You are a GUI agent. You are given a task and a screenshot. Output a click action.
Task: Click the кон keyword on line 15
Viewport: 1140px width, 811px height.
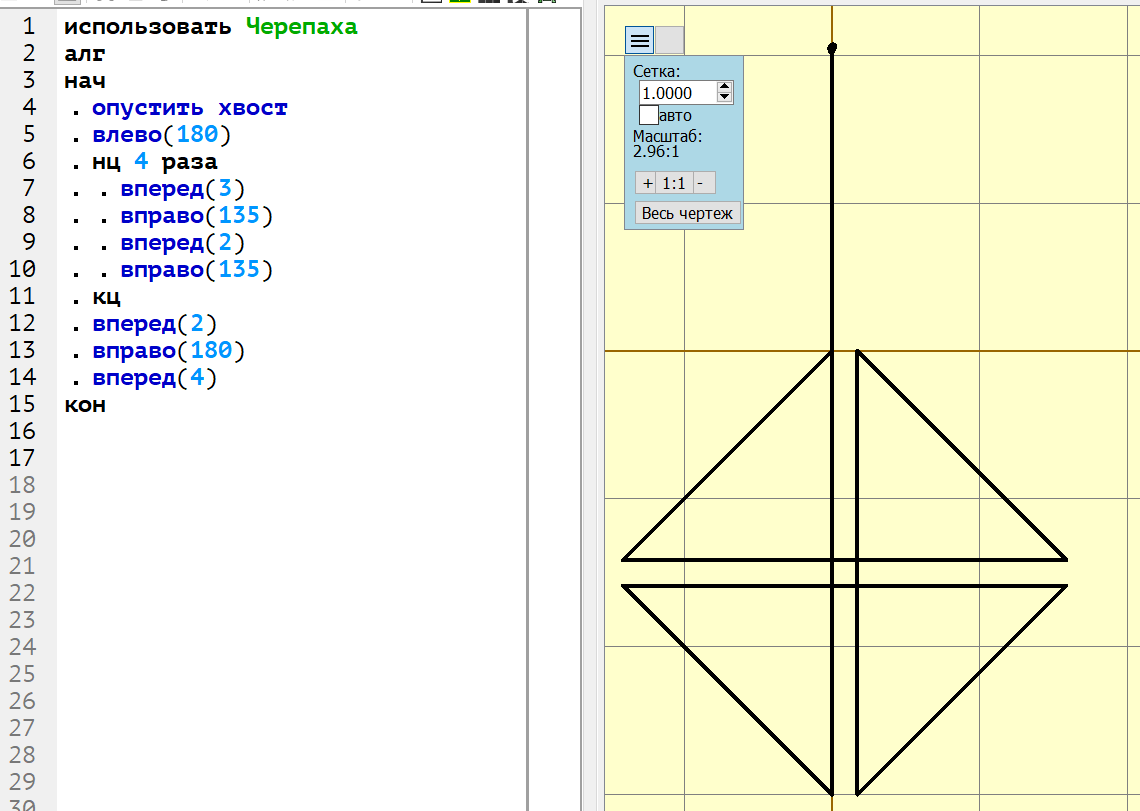84,404
